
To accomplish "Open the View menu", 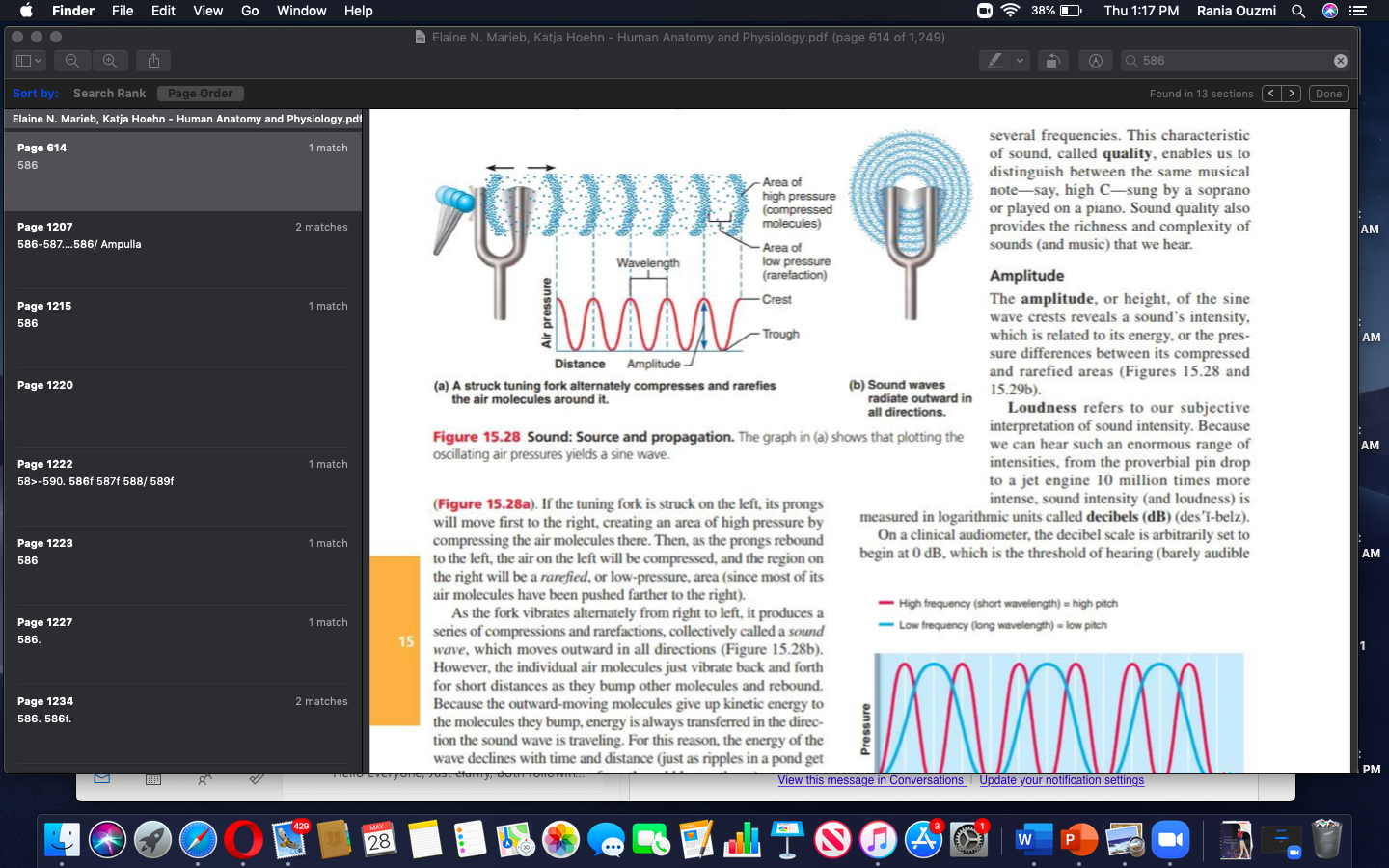I will [x=207, y=11].
